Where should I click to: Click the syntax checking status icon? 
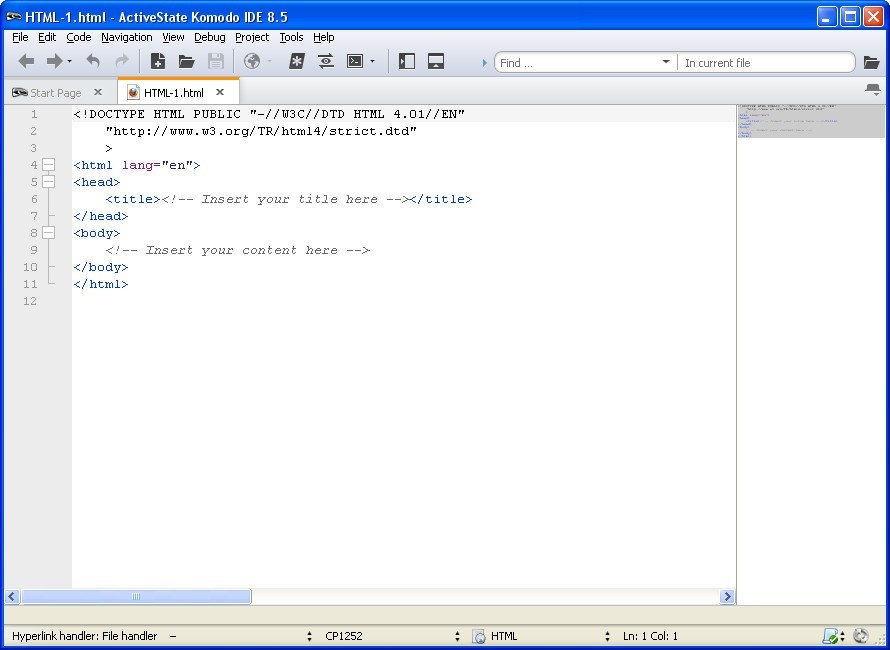(830, 636)
